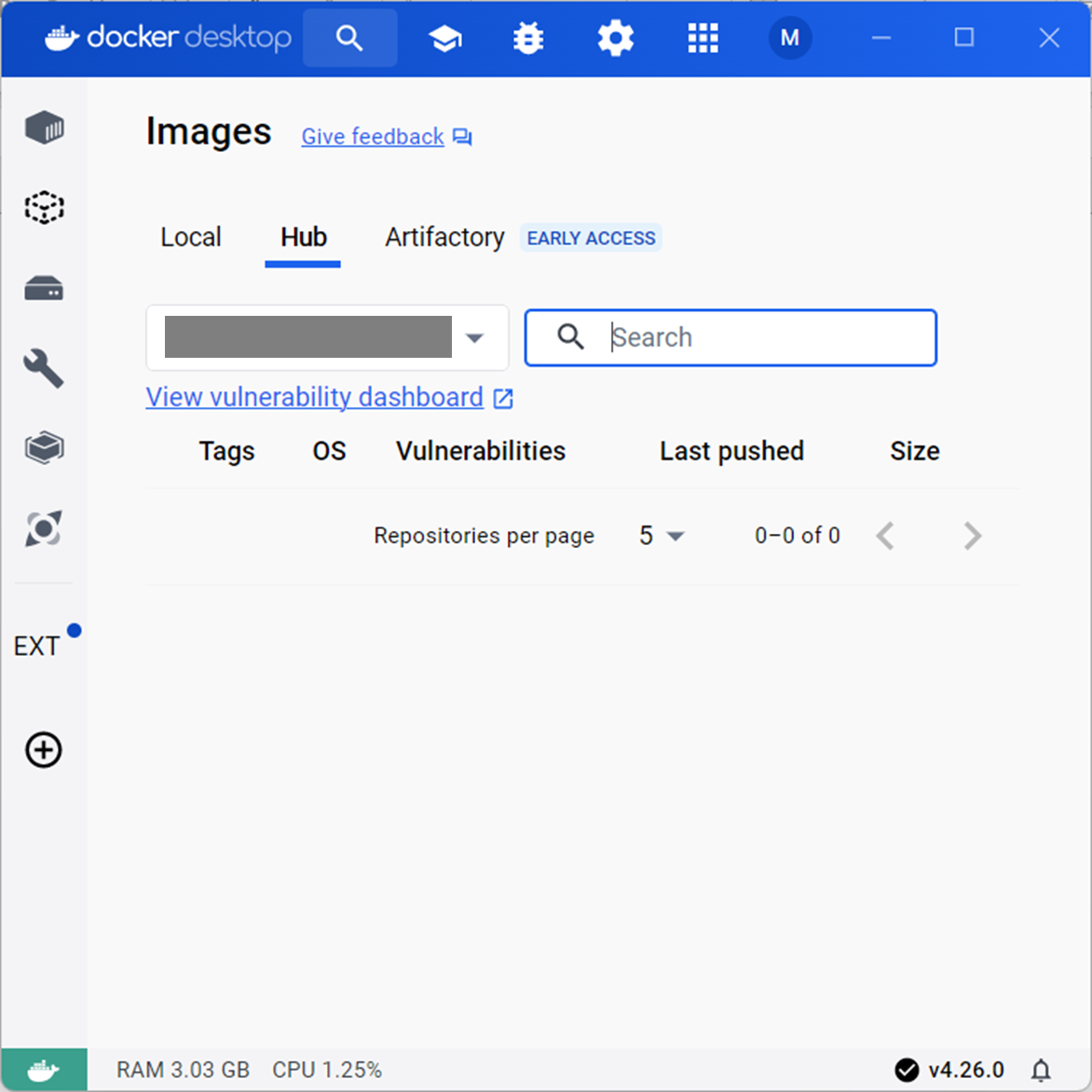This screenshot has height=1092, width=1092.
Task: Open the Learning center graduation cap icon
Action: [445, 38]
